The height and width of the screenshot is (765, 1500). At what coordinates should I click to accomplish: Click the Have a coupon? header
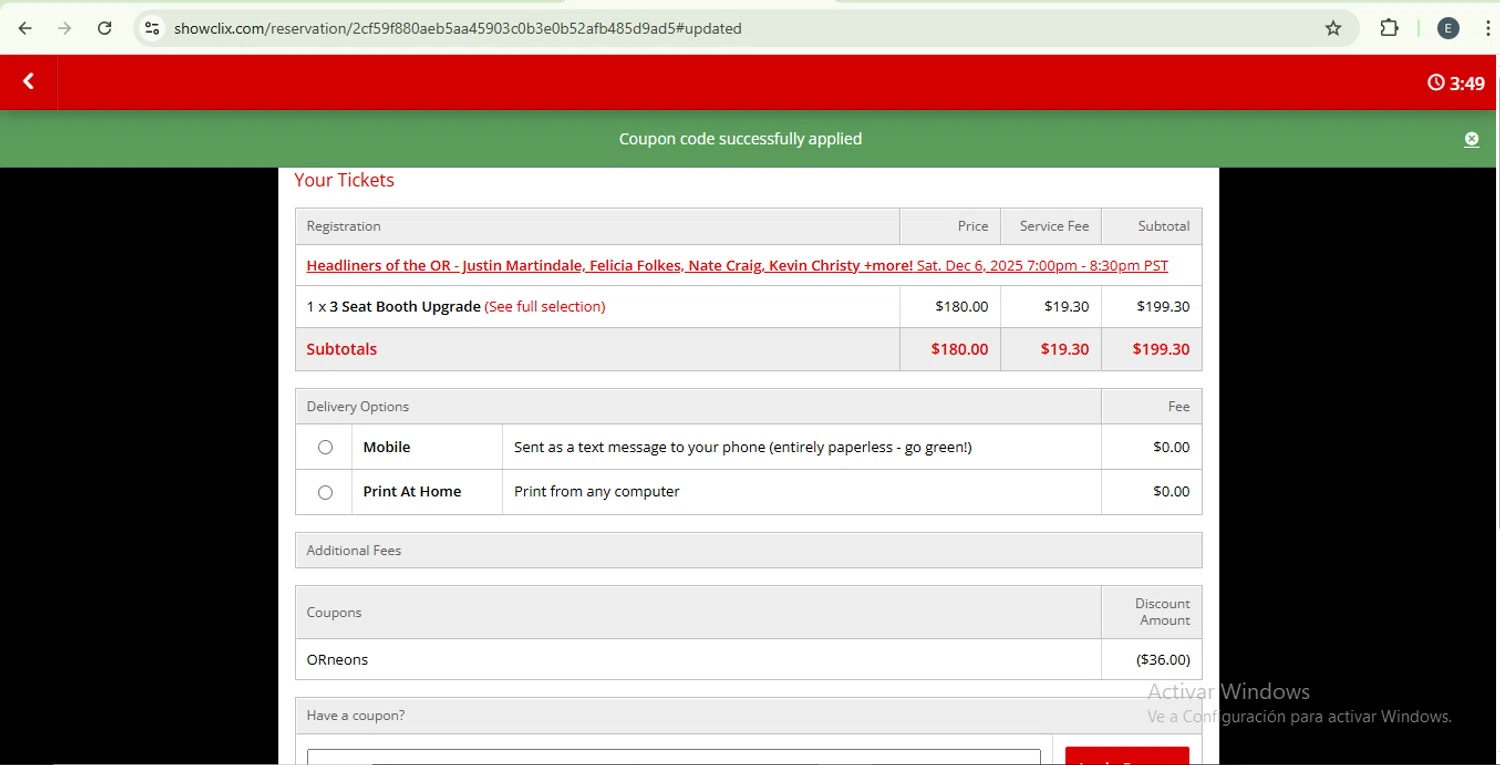(355, 716)
